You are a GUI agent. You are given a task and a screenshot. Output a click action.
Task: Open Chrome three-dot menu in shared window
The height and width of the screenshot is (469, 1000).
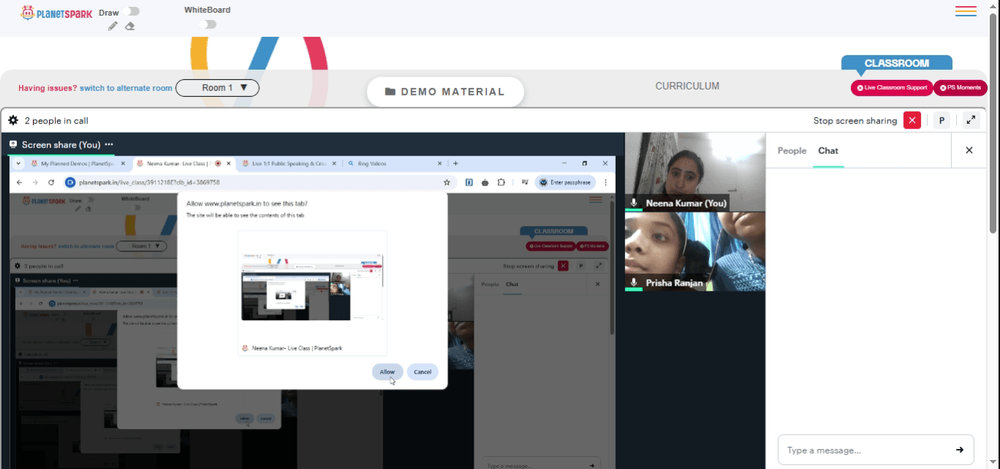605,182
